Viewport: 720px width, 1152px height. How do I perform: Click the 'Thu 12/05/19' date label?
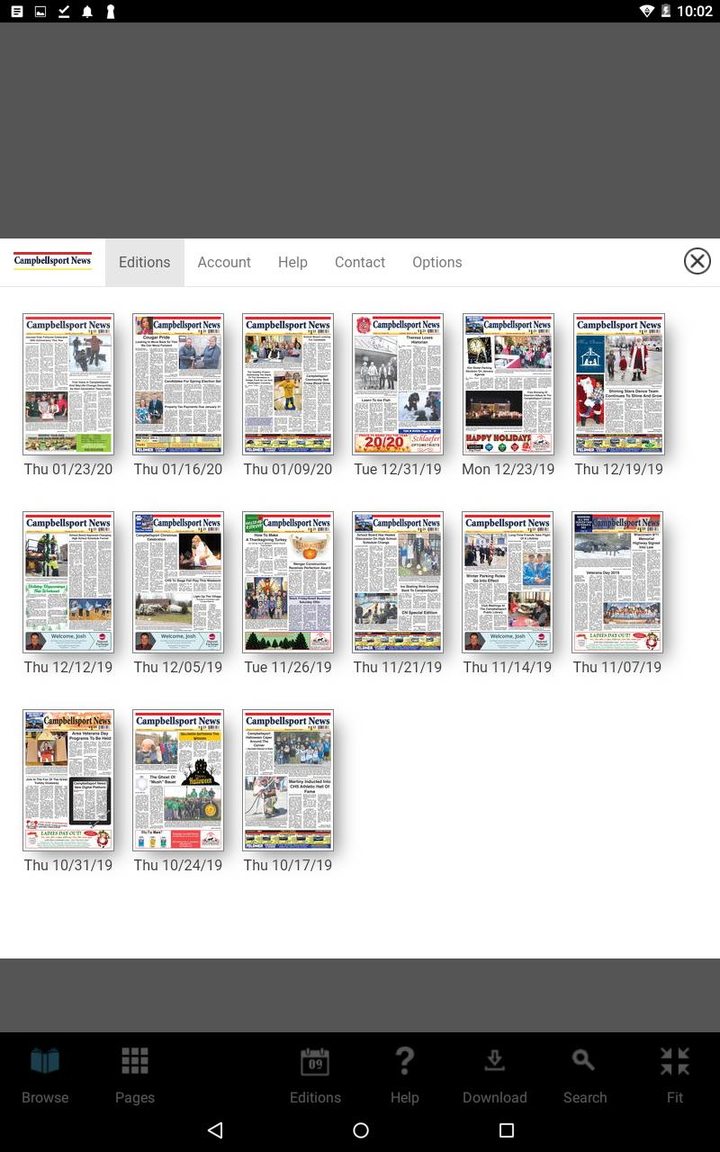[178, 667]
